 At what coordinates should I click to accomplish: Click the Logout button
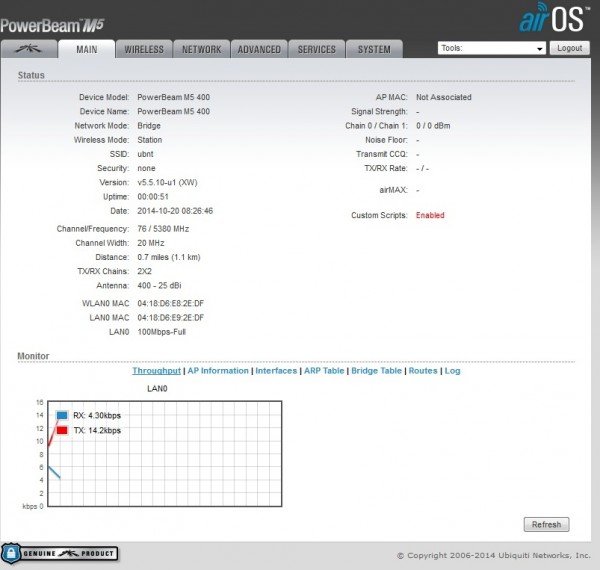(x=569, y=48)
